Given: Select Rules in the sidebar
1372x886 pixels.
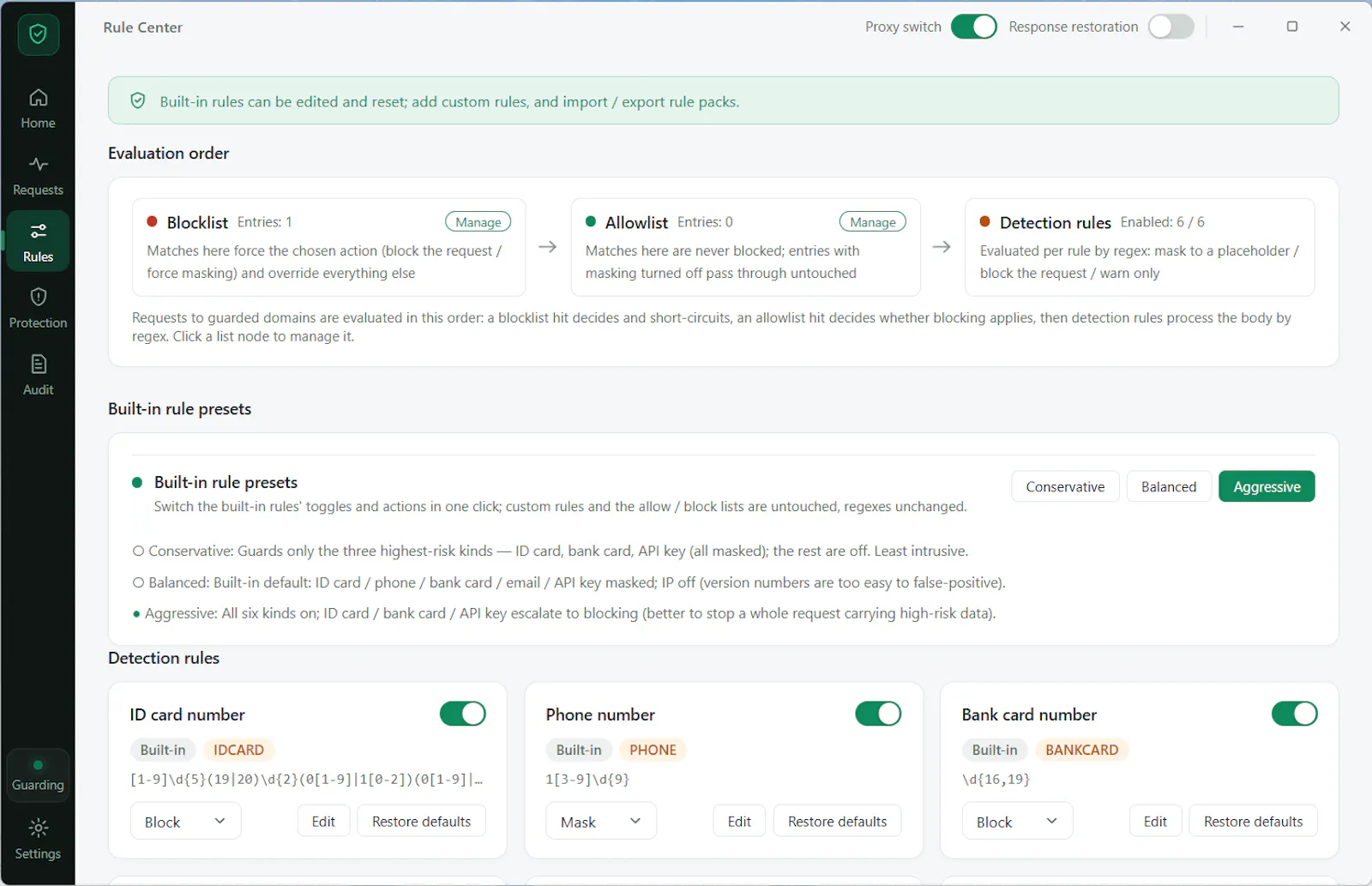Looking at the screenshot, I should (x=38, y=242).
